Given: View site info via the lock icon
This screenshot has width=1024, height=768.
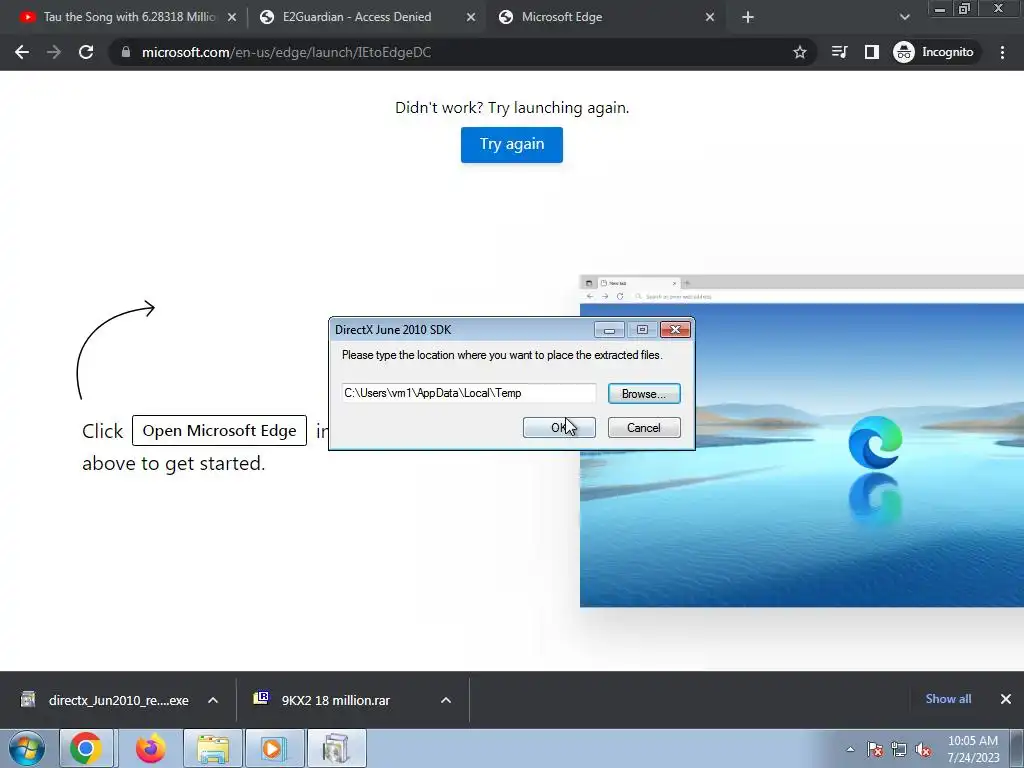Looking at the screenshot, I should [126, 52].
